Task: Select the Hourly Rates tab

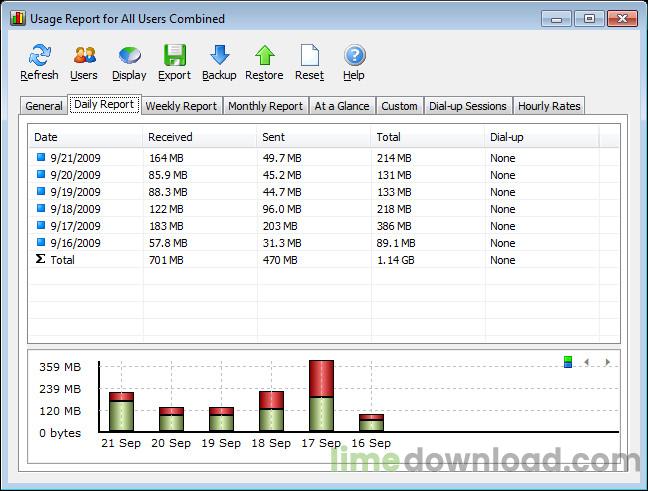Action: click(x=549, y=106)
